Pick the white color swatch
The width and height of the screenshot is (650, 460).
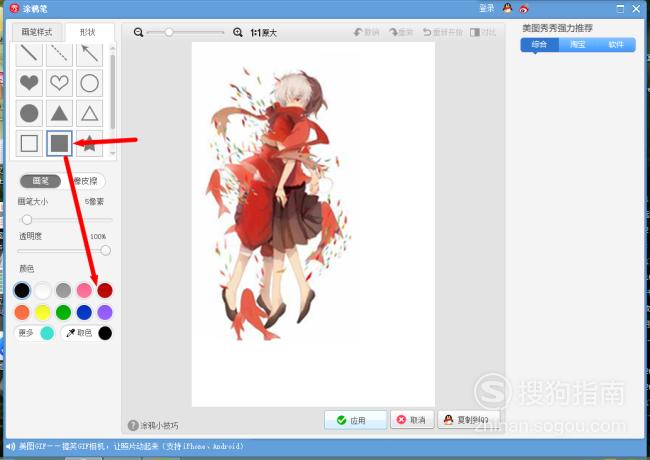point(43,291)
